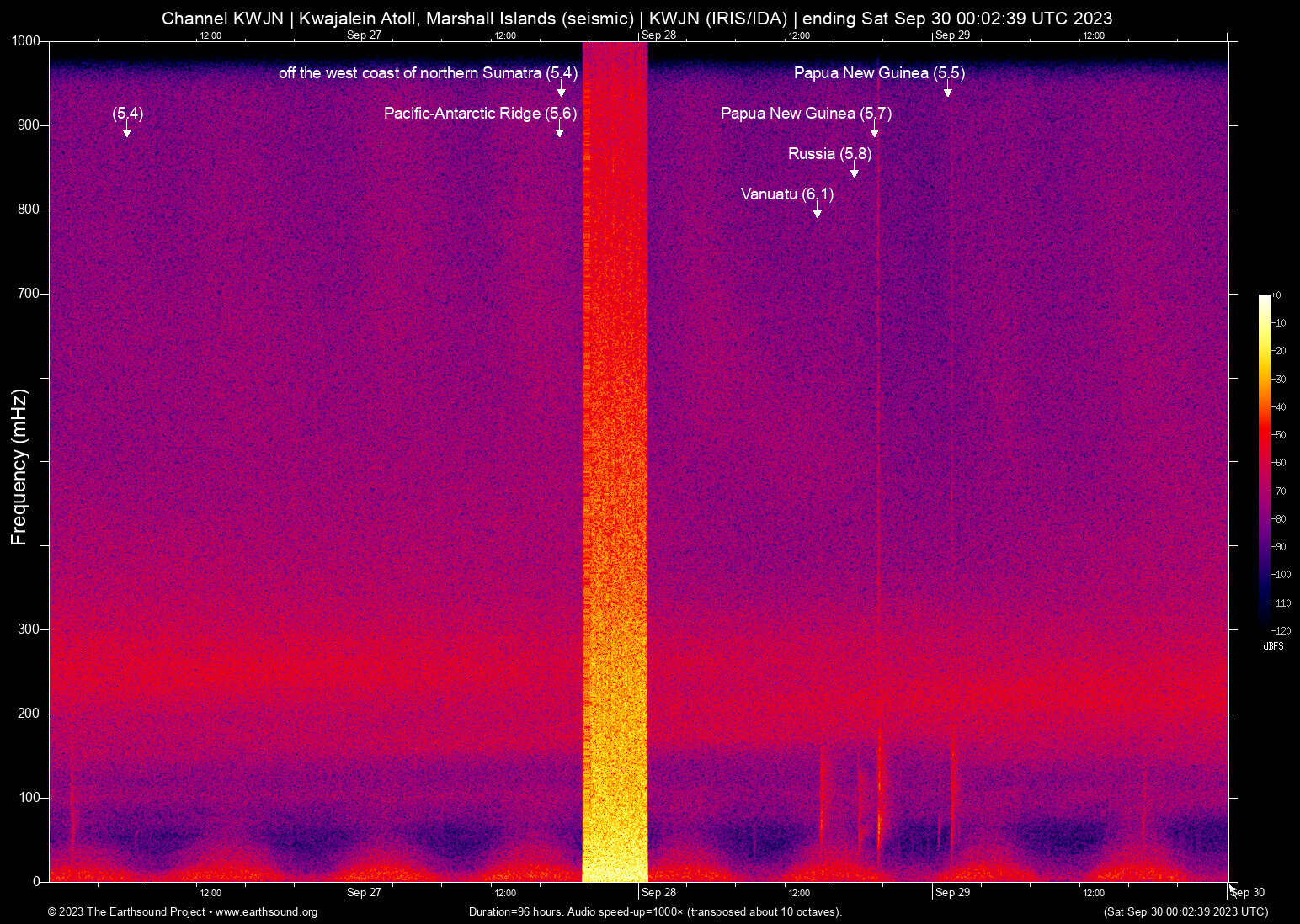
Task: Click the 200 frequency tick label
Action: (29, 714)
